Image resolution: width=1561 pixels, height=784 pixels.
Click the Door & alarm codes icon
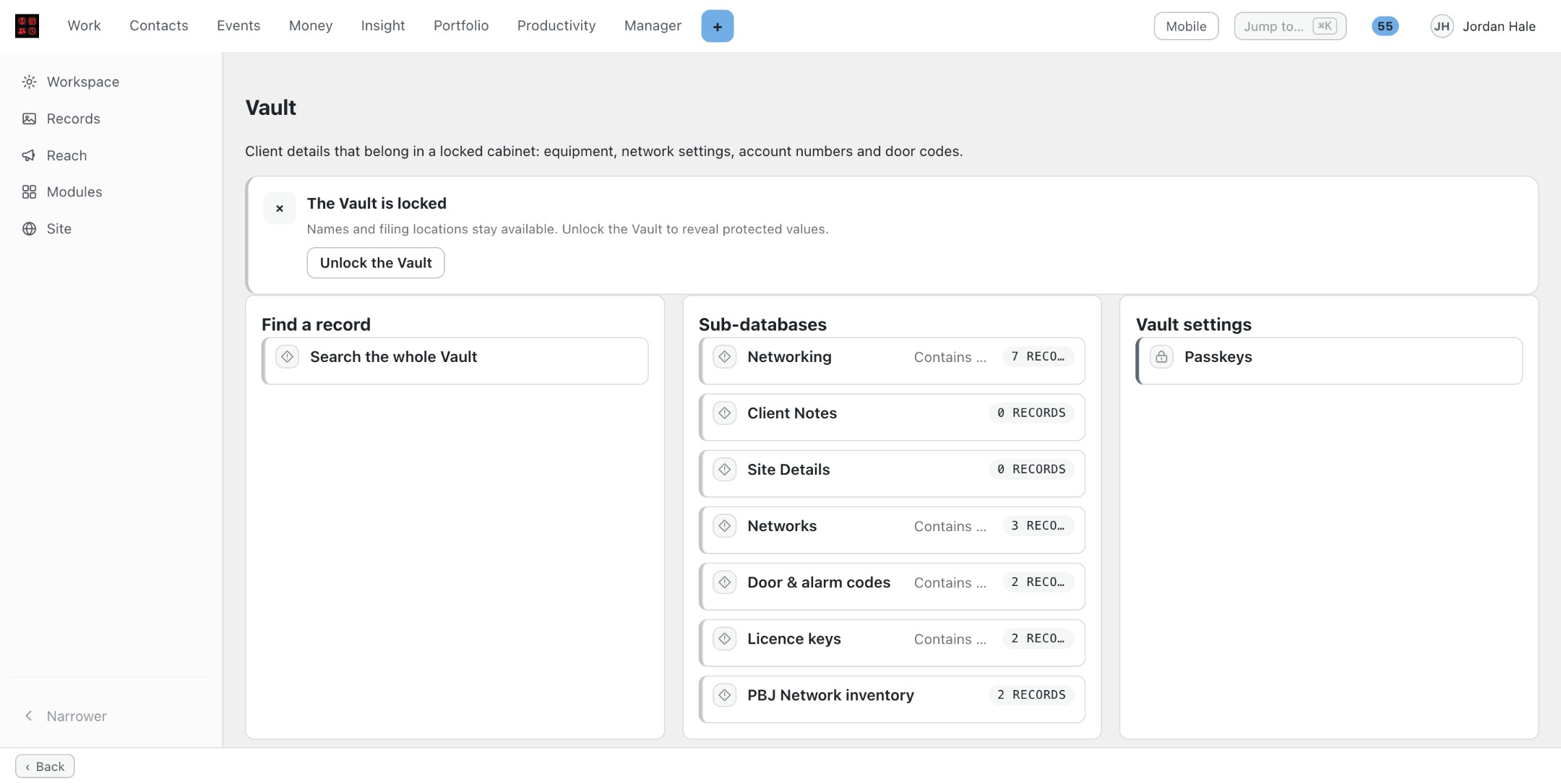(724, 582)
